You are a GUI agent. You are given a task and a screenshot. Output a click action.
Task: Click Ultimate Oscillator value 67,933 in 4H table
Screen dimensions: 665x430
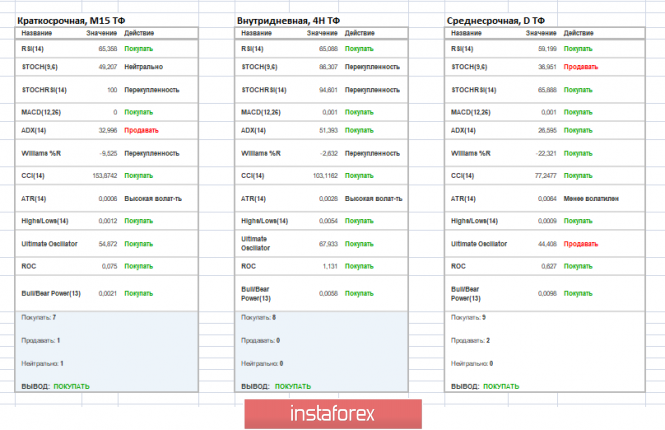(328, 244)
